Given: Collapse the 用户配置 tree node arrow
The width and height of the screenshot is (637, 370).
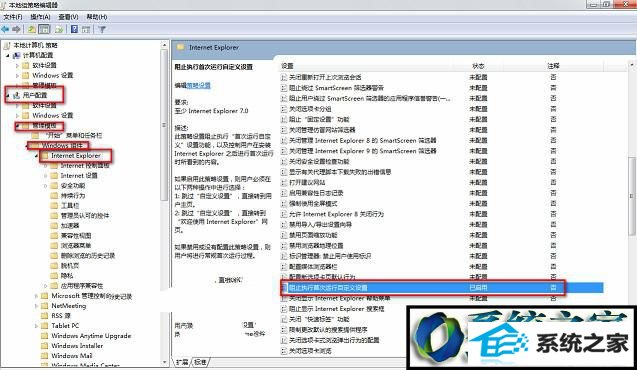Looking at the screenshot, I should [8, 95].
